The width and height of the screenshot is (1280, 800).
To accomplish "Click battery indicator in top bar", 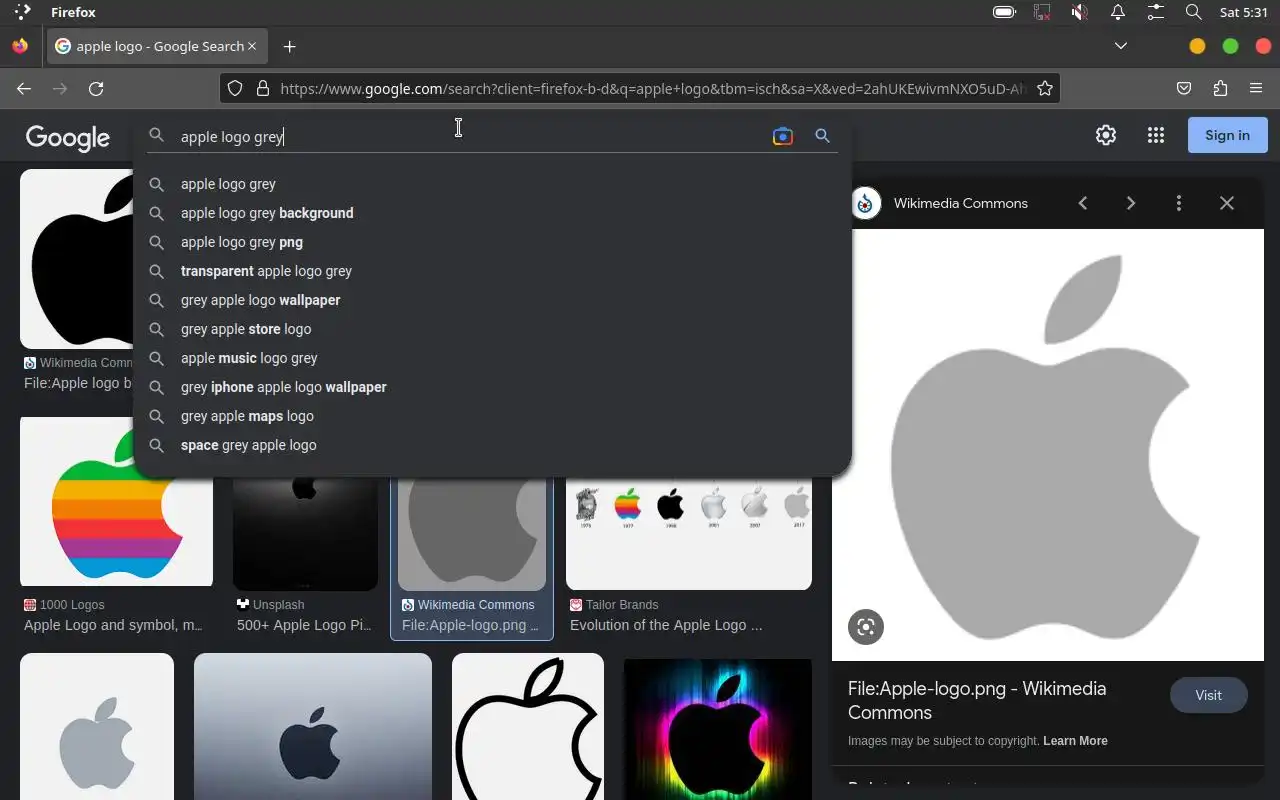I will 1004,12.
